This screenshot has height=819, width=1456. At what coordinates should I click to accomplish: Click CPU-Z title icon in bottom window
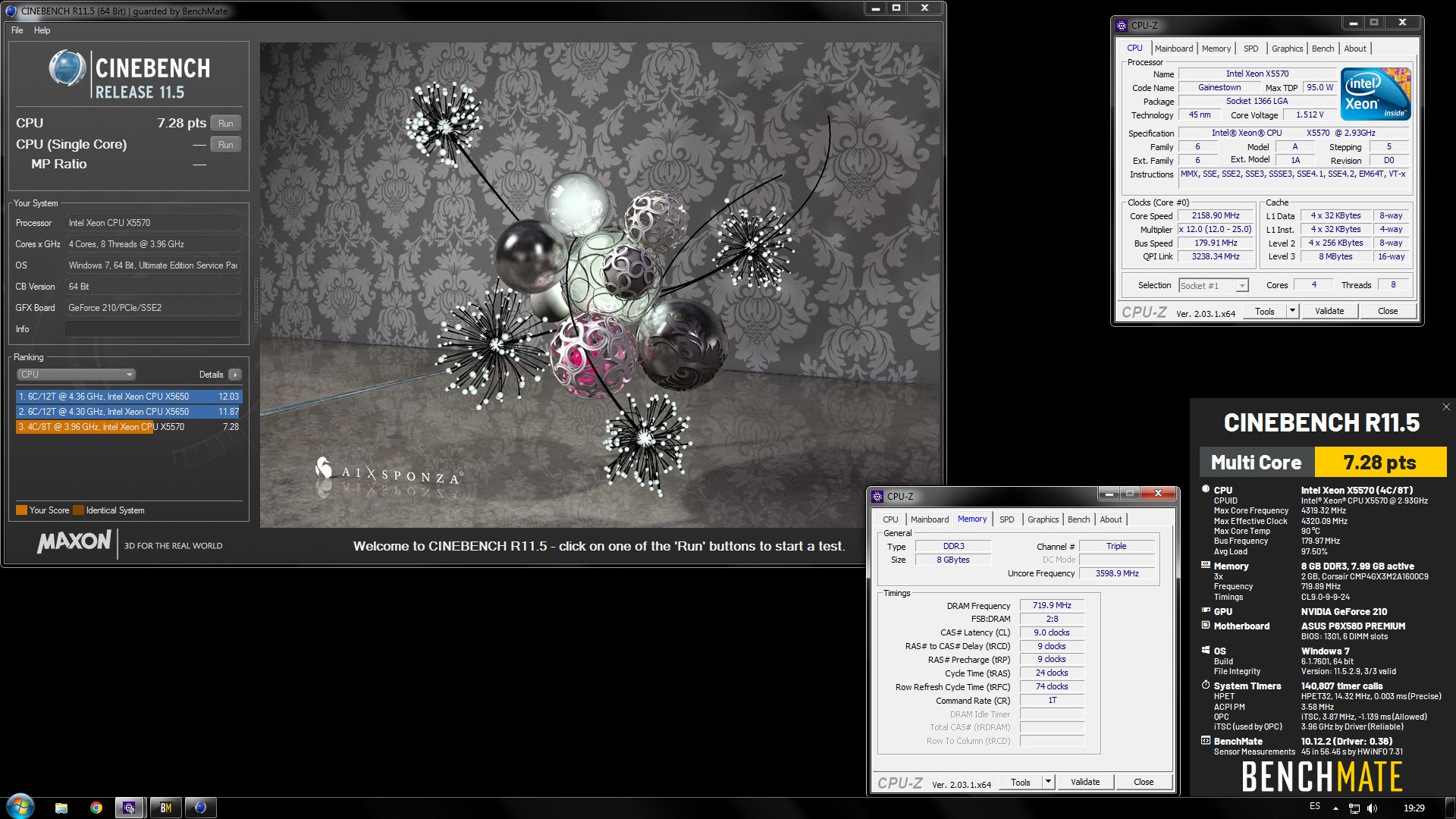tap(877, 497)
